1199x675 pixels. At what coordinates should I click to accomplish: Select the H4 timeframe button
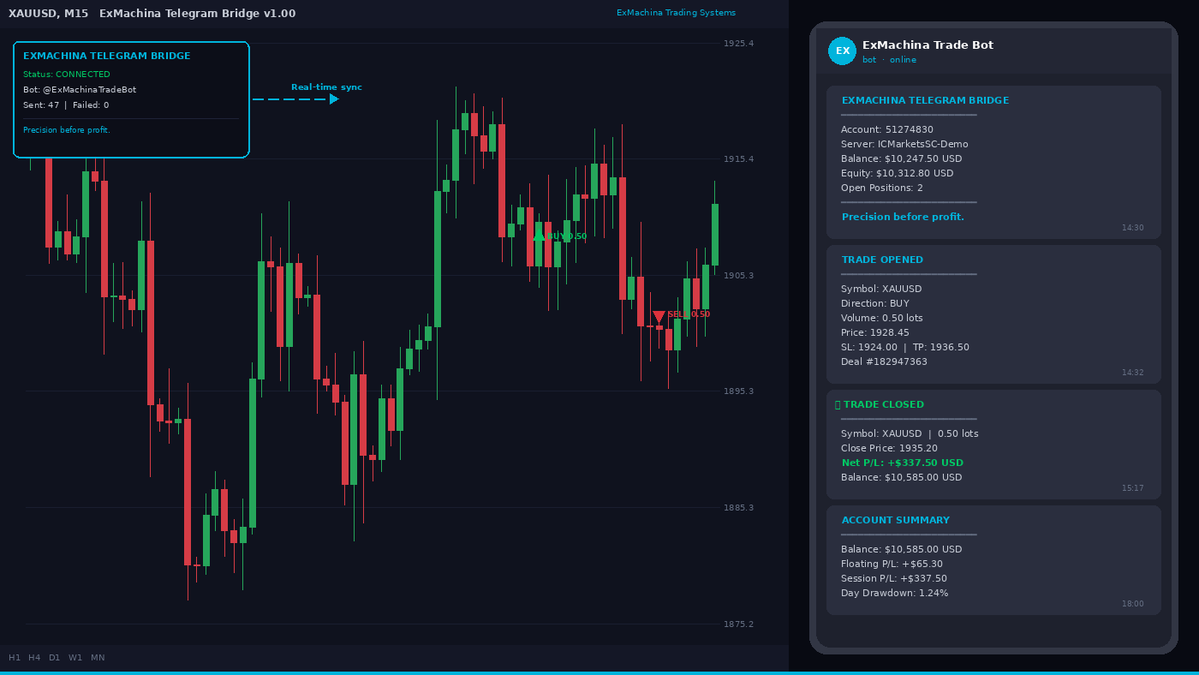pyautogui.click(x=34, y=657)
